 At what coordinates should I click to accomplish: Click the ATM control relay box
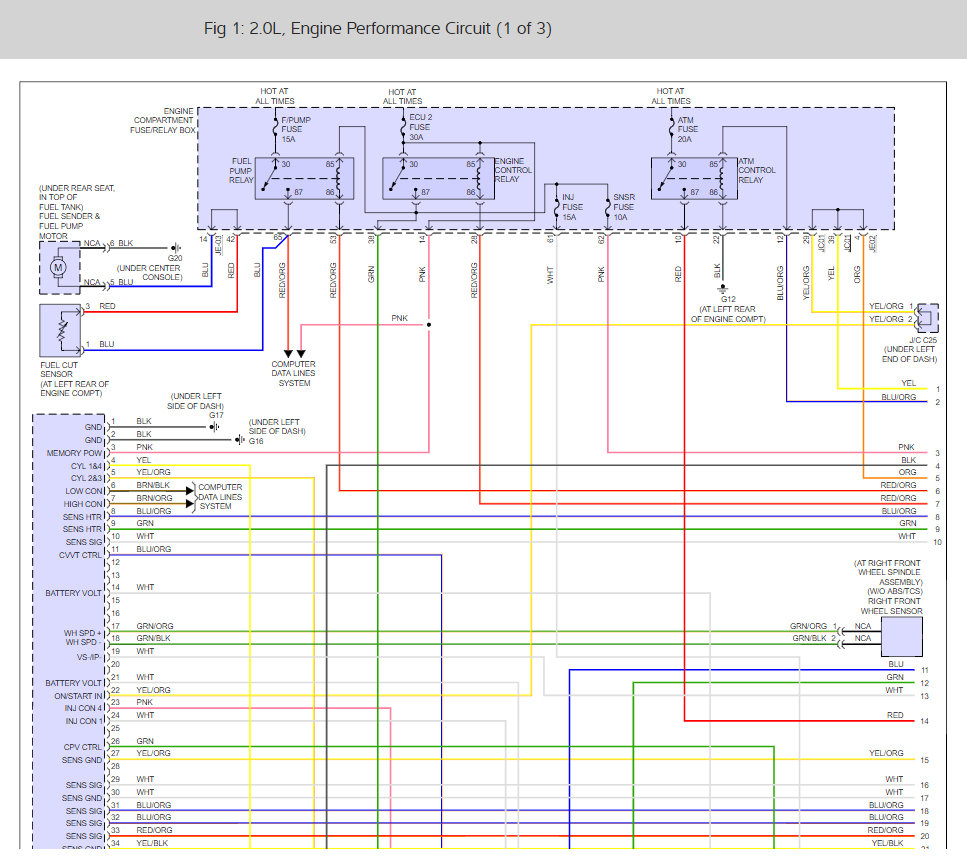[694, 178]
